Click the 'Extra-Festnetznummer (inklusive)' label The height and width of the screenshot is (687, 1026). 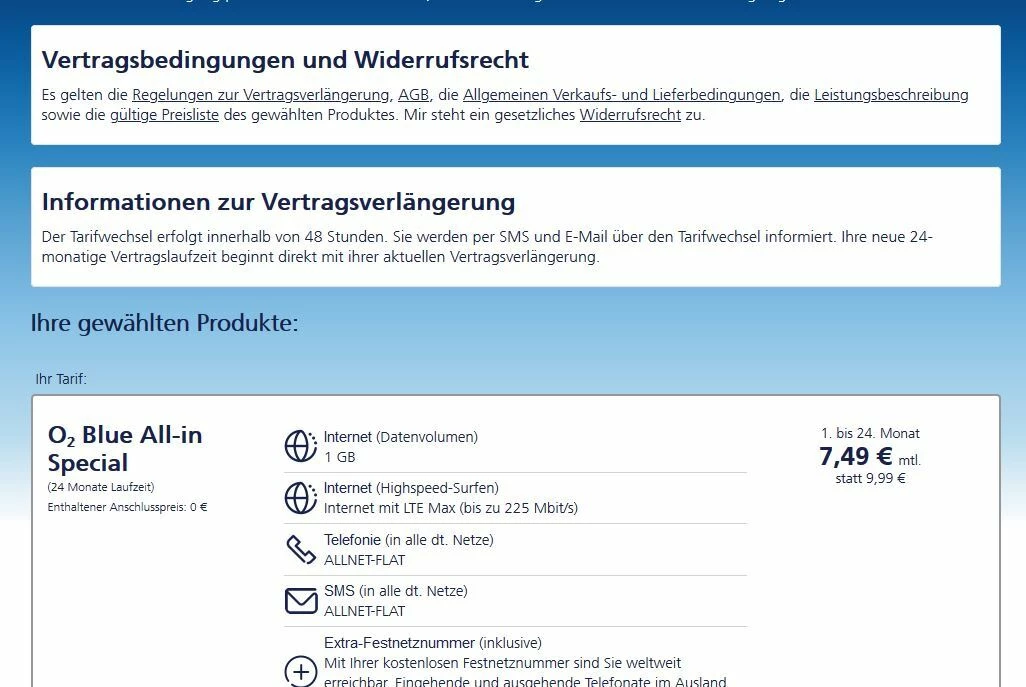(x=433, y=643)
